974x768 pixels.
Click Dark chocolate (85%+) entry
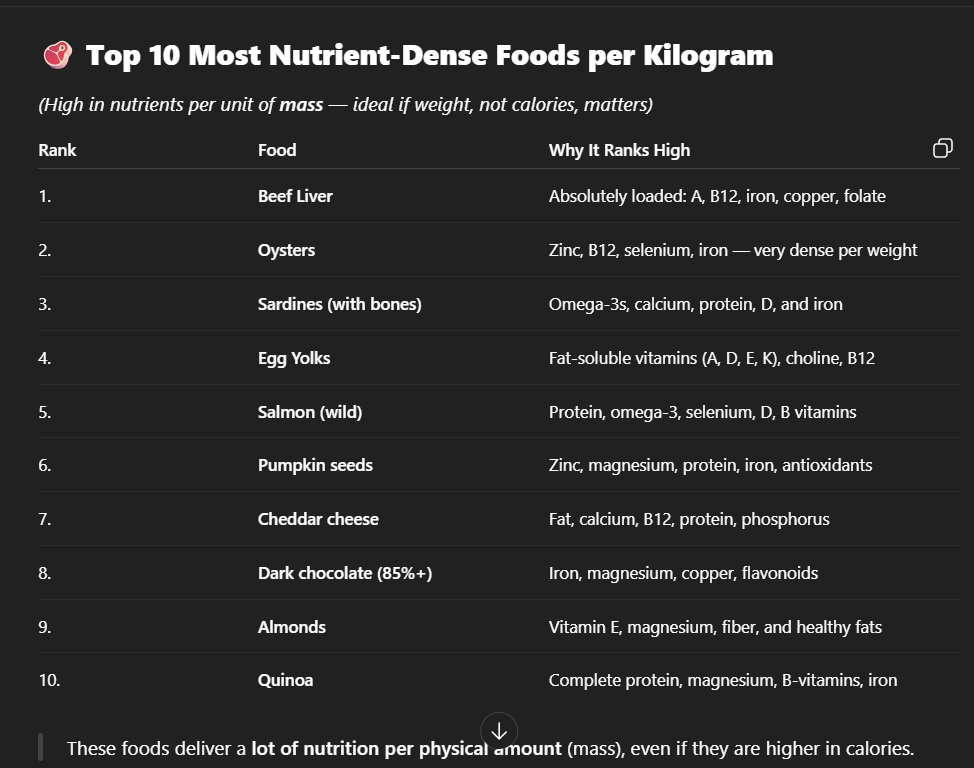[345, 573]
